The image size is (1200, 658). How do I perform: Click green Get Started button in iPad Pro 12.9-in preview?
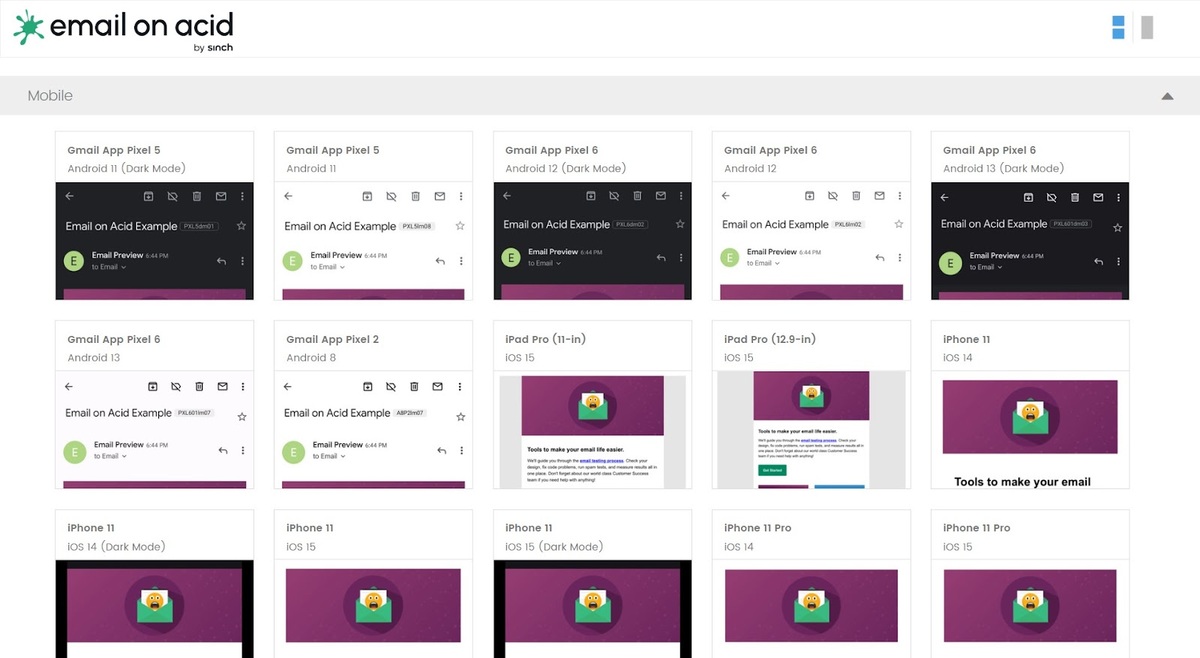click(773, 469)
